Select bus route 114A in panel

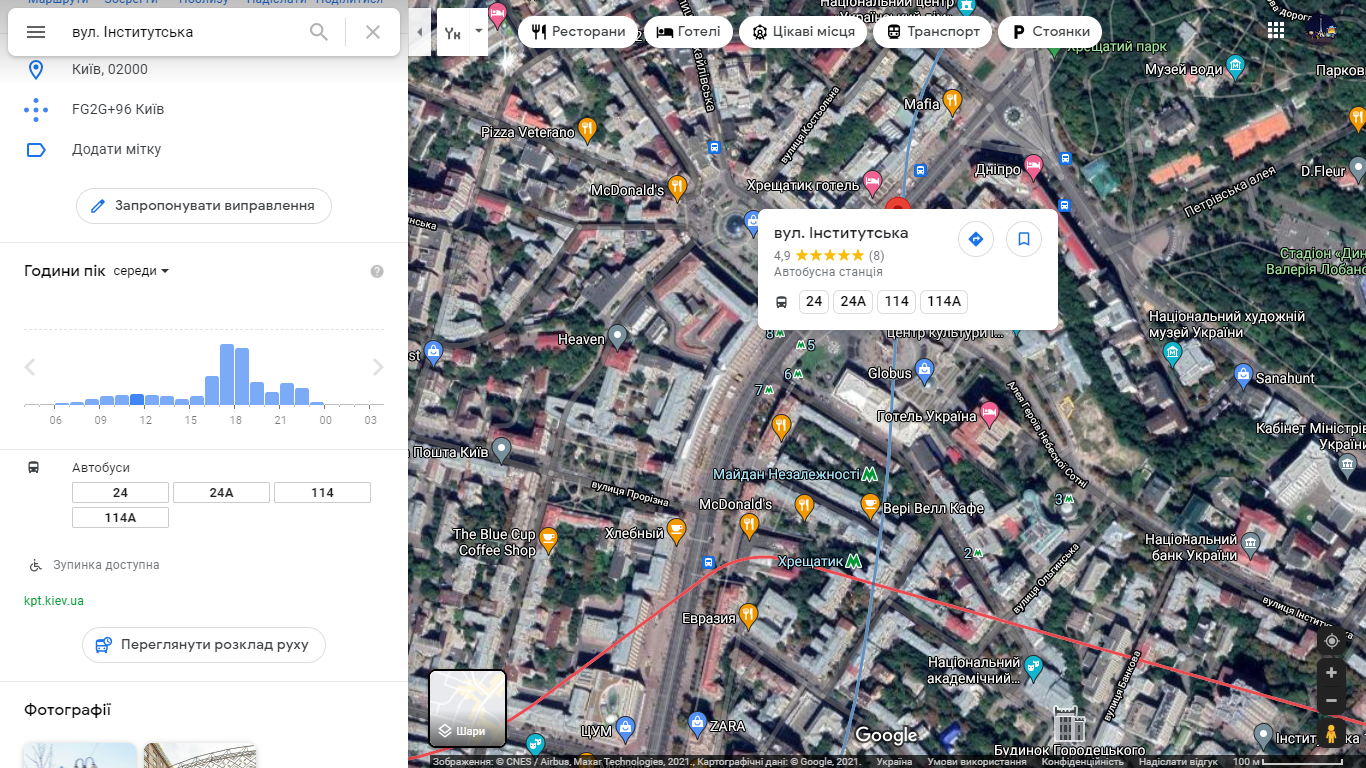coord(121,518)
